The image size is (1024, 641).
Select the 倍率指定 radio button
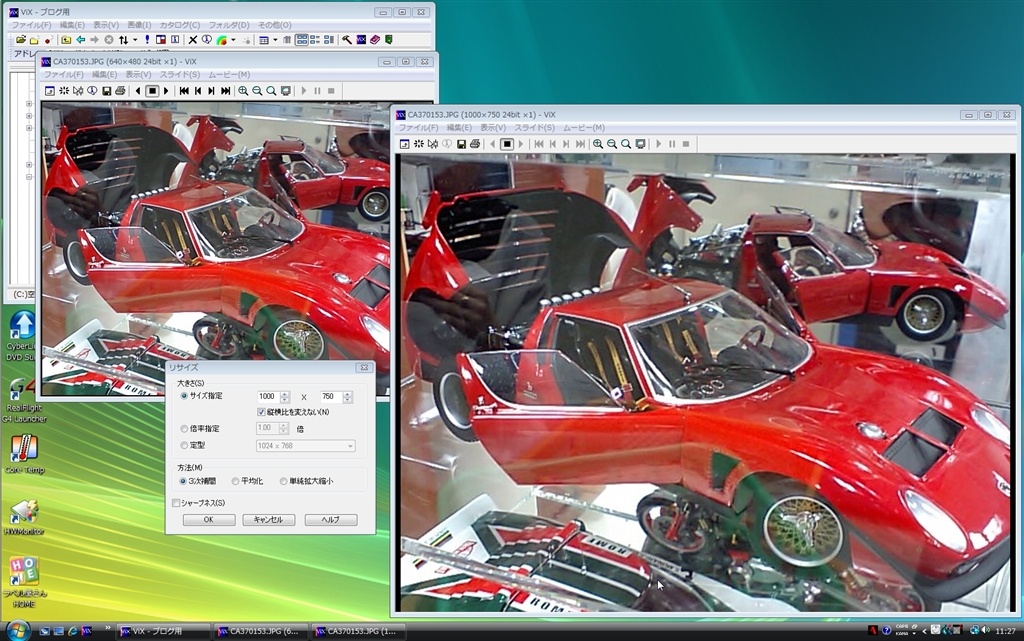(x=184, y=429)
